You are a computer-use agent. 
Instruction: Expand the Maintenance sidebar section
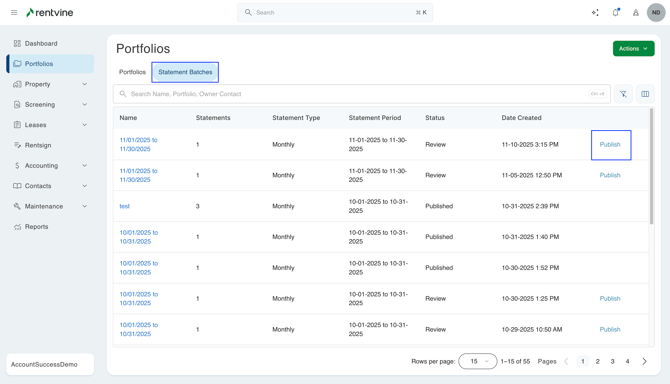coord(85,206)
